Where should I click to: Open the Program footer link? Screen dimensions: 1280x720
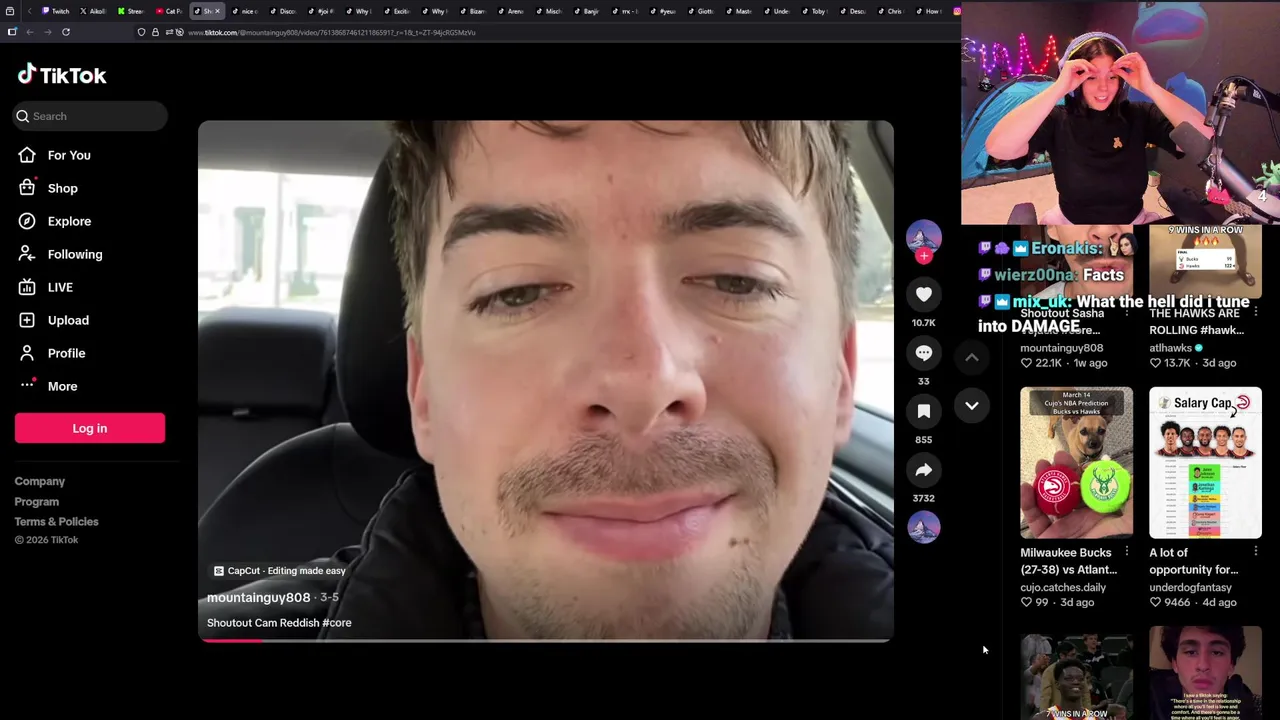pos(37,501)
